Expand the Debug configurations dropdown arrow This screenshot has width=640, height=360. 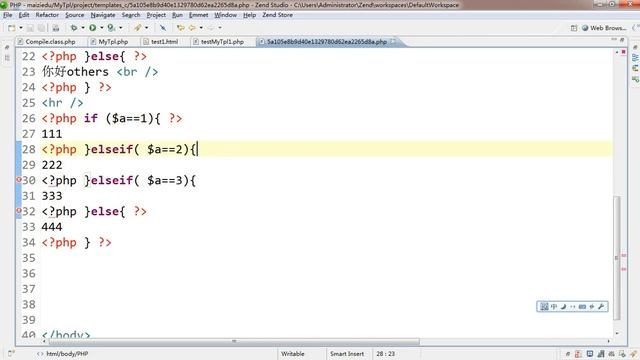pos(82,28)
